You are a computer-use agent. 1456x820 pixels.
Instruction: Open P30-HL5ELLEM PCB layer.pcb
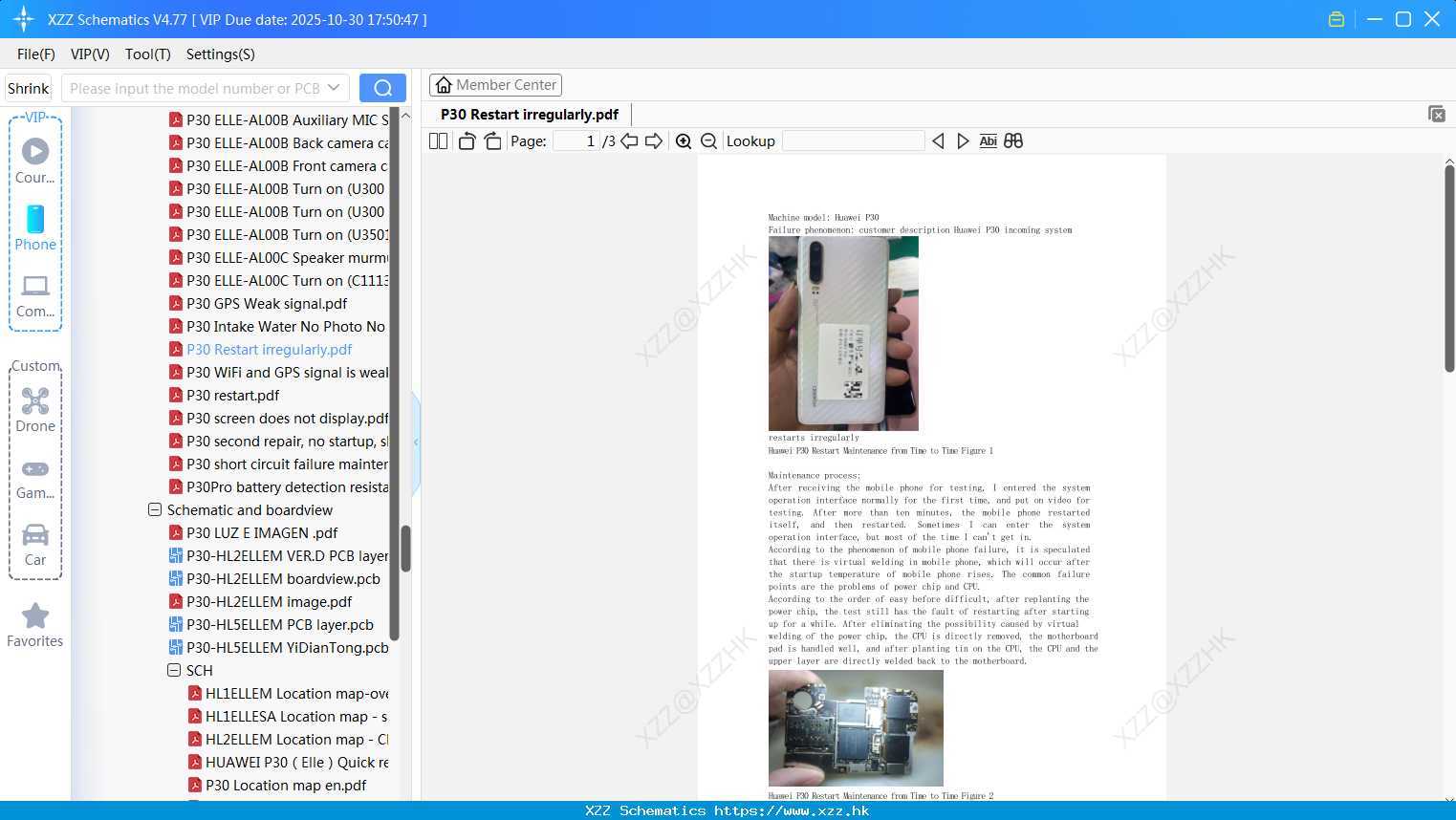pyautogui.click(x=280, y=625)
